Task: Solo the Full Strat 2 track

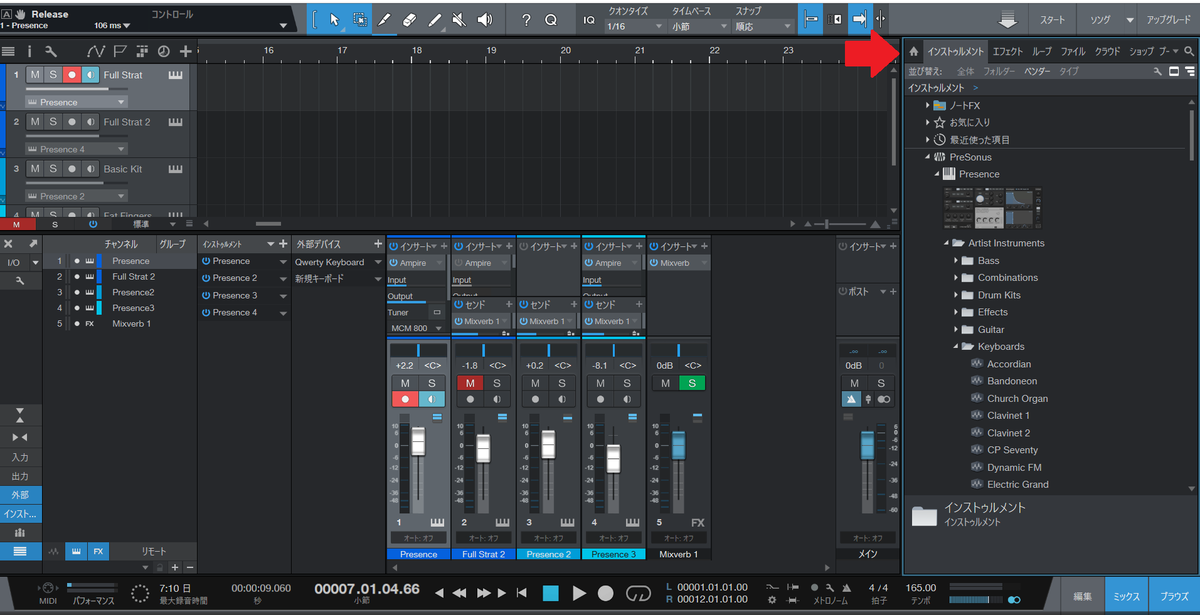Action: click(x=53, y=122)
